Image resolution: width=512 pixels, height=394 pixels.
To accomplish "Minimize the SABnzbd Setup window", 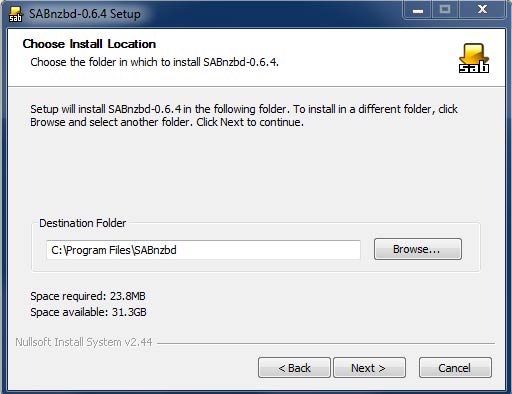I will (417, 10).
